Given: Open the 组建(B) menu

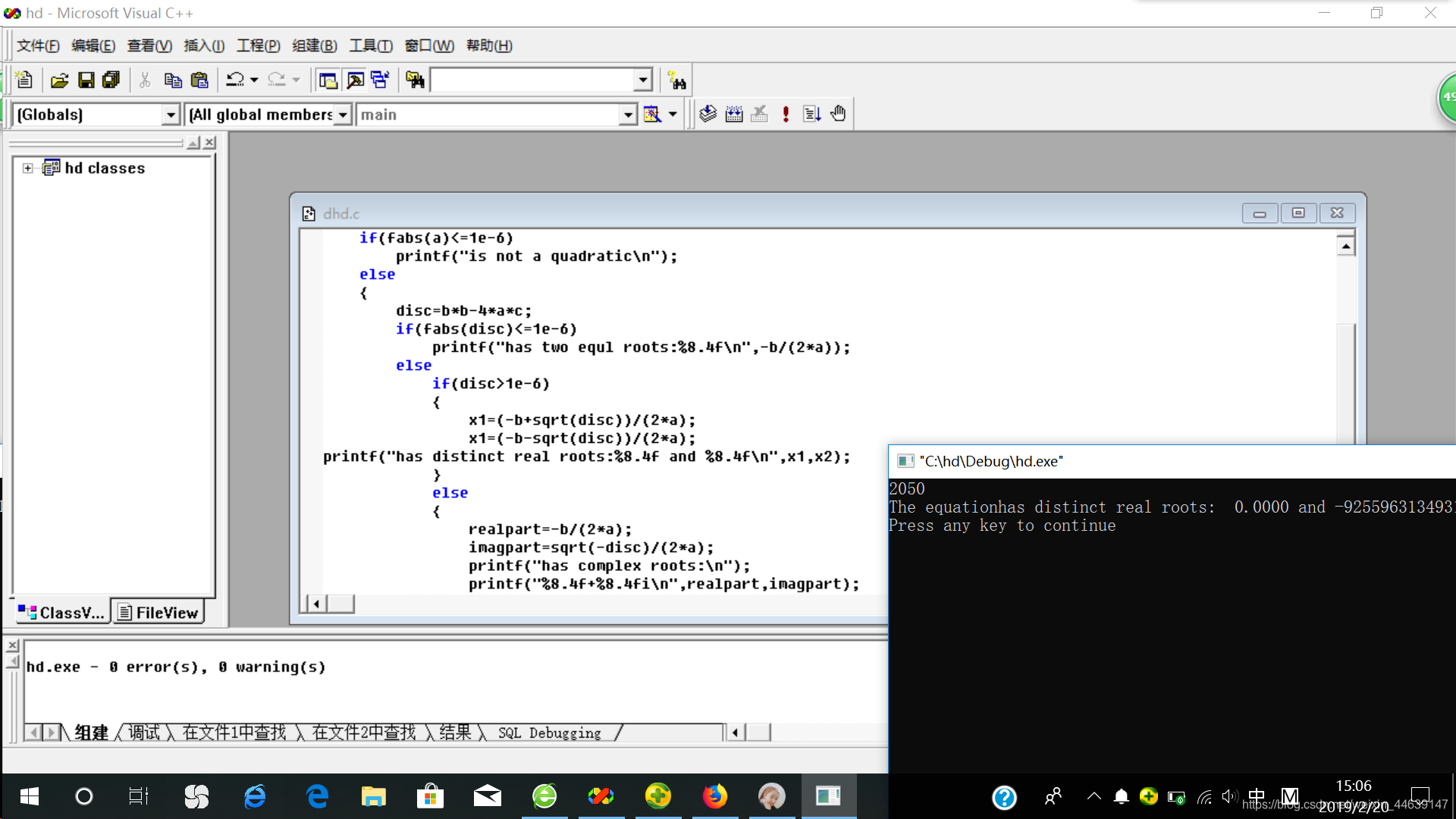Looking at the screenshot, I should pyautogui.click(x=315, y=45).
